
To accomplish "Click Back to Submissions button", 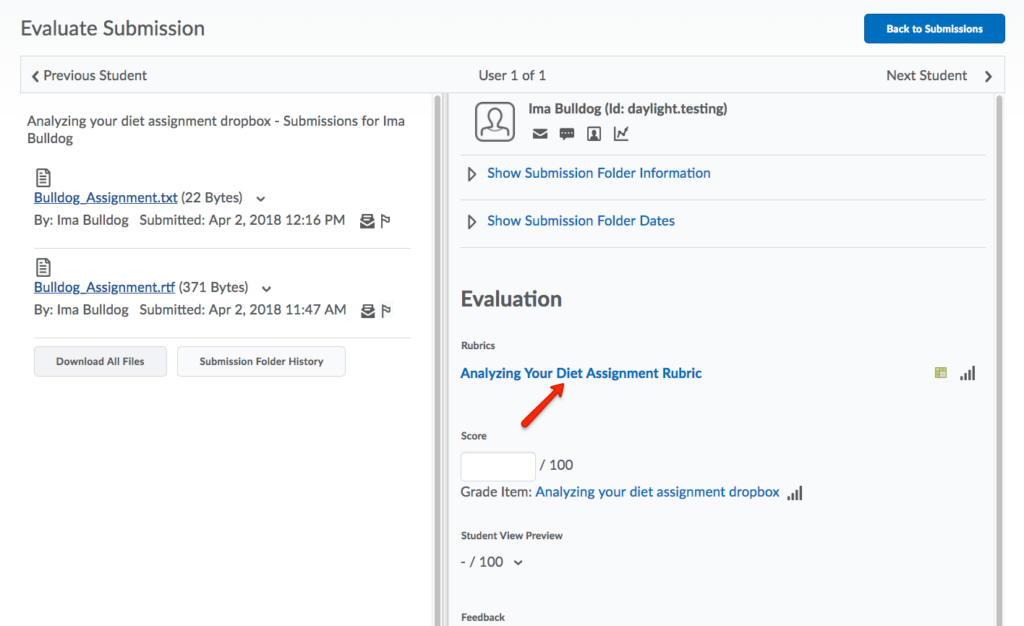I will pos(934,29).
